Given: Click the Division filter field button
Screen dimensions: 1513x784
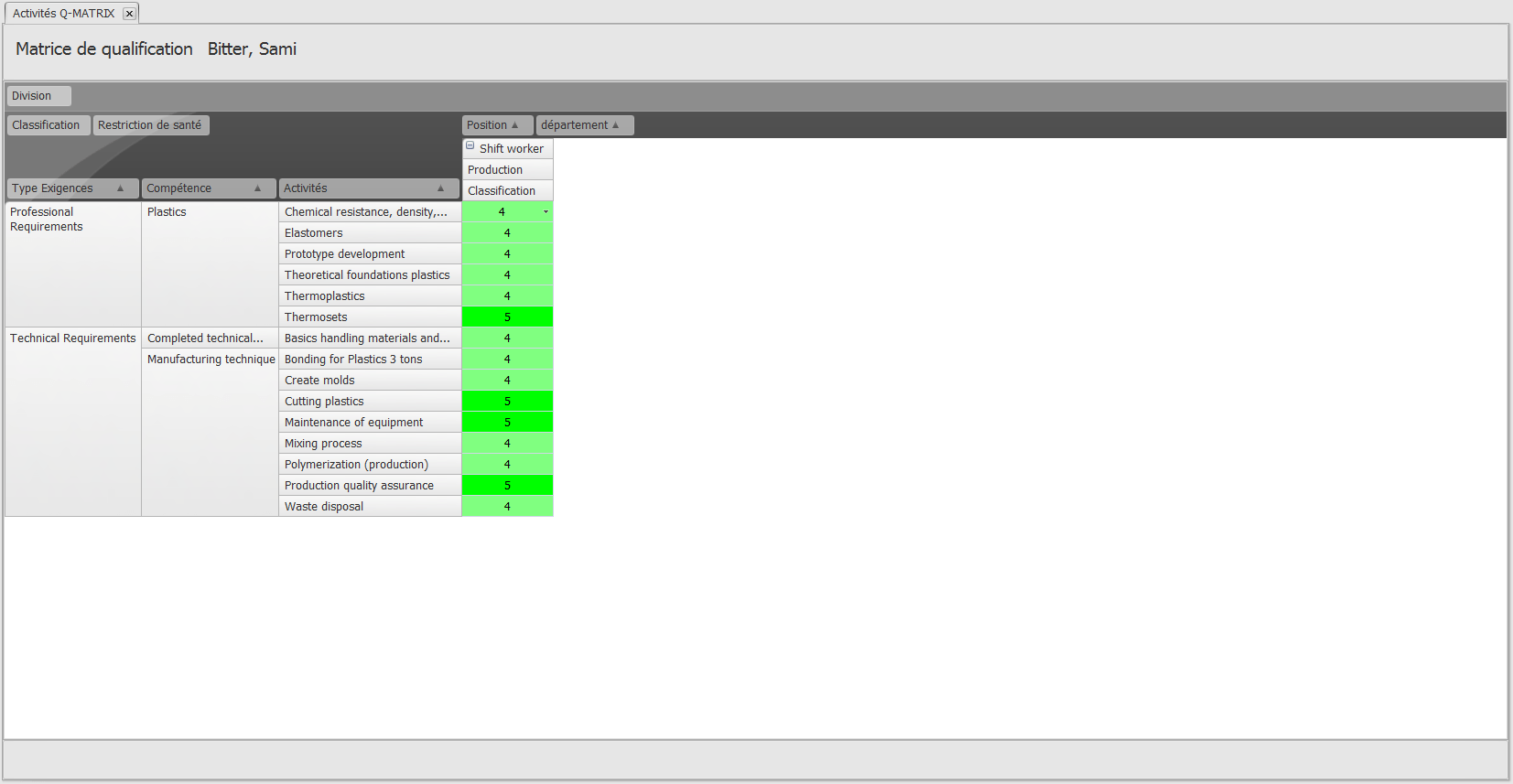Looking at the screenshot, I should point(38,96).
